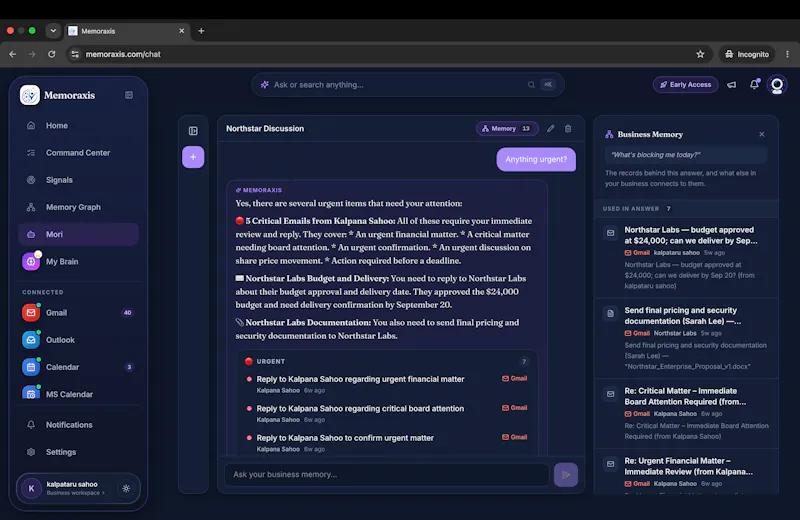Open the Gmail connection
Screen dimensions: 800x520
[x=78, y=313]
